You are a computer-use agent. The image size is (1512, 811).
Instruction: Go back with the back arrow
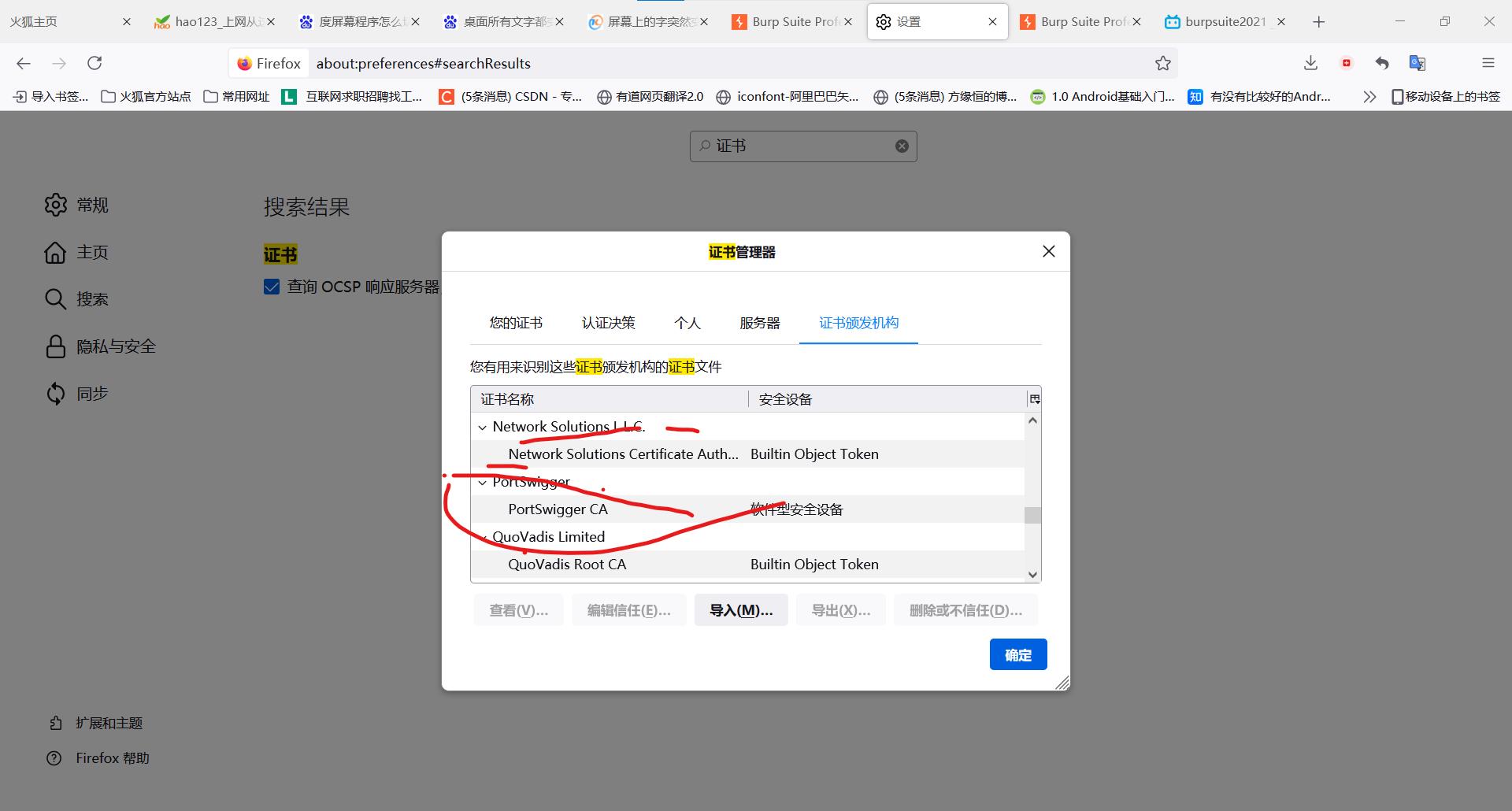[x=24, y=63]
